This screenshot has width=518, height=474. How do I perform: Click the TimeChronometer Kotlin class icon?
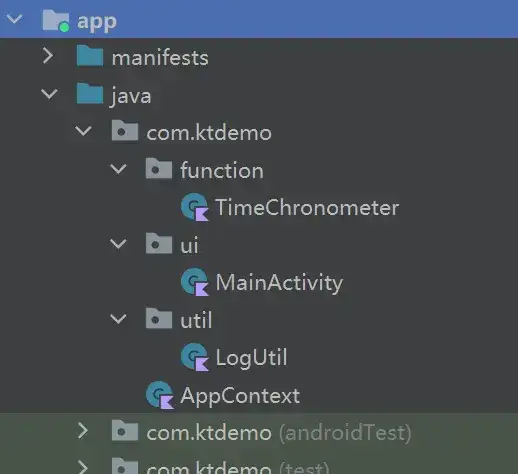195,207
